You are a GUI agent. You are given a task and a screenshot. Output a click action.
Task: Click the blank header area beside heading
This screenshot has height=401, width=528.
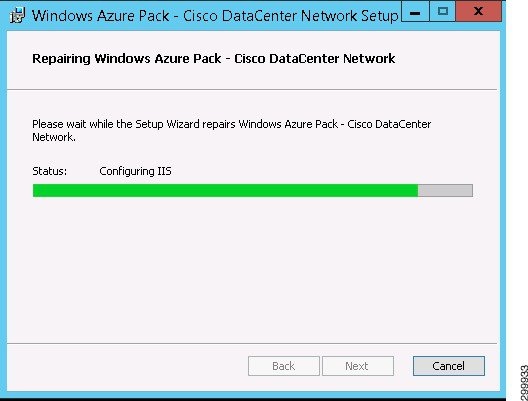click(x=446, y=59)
